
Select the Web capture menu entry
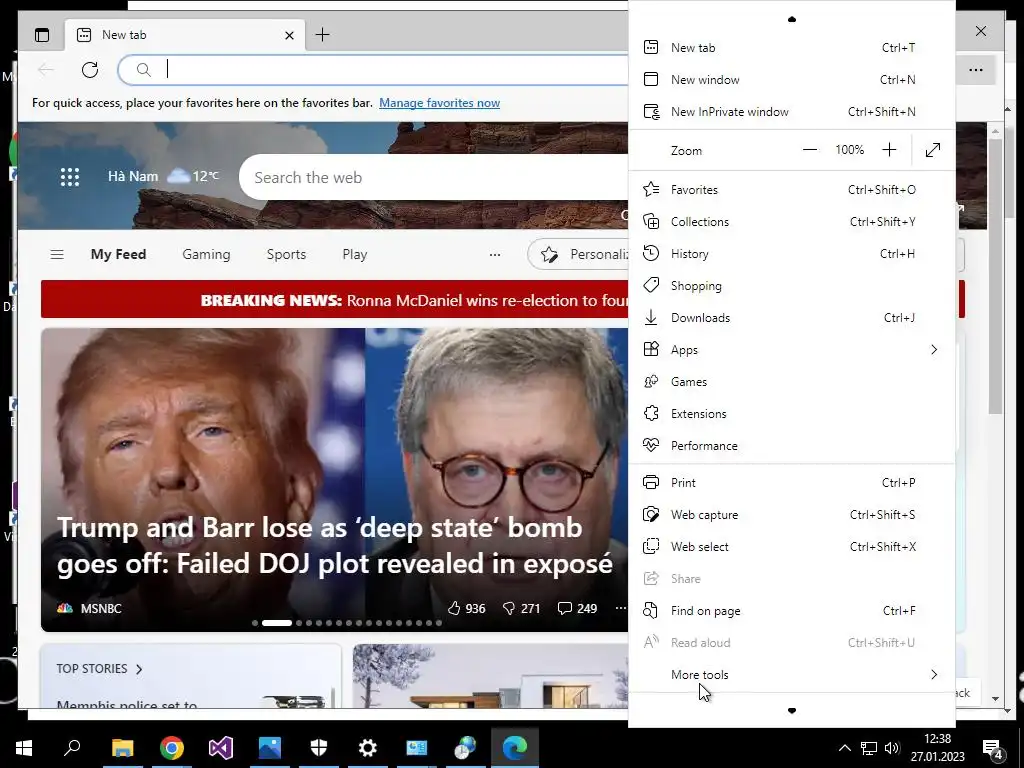pyautogui.click(x=792, y=515)
